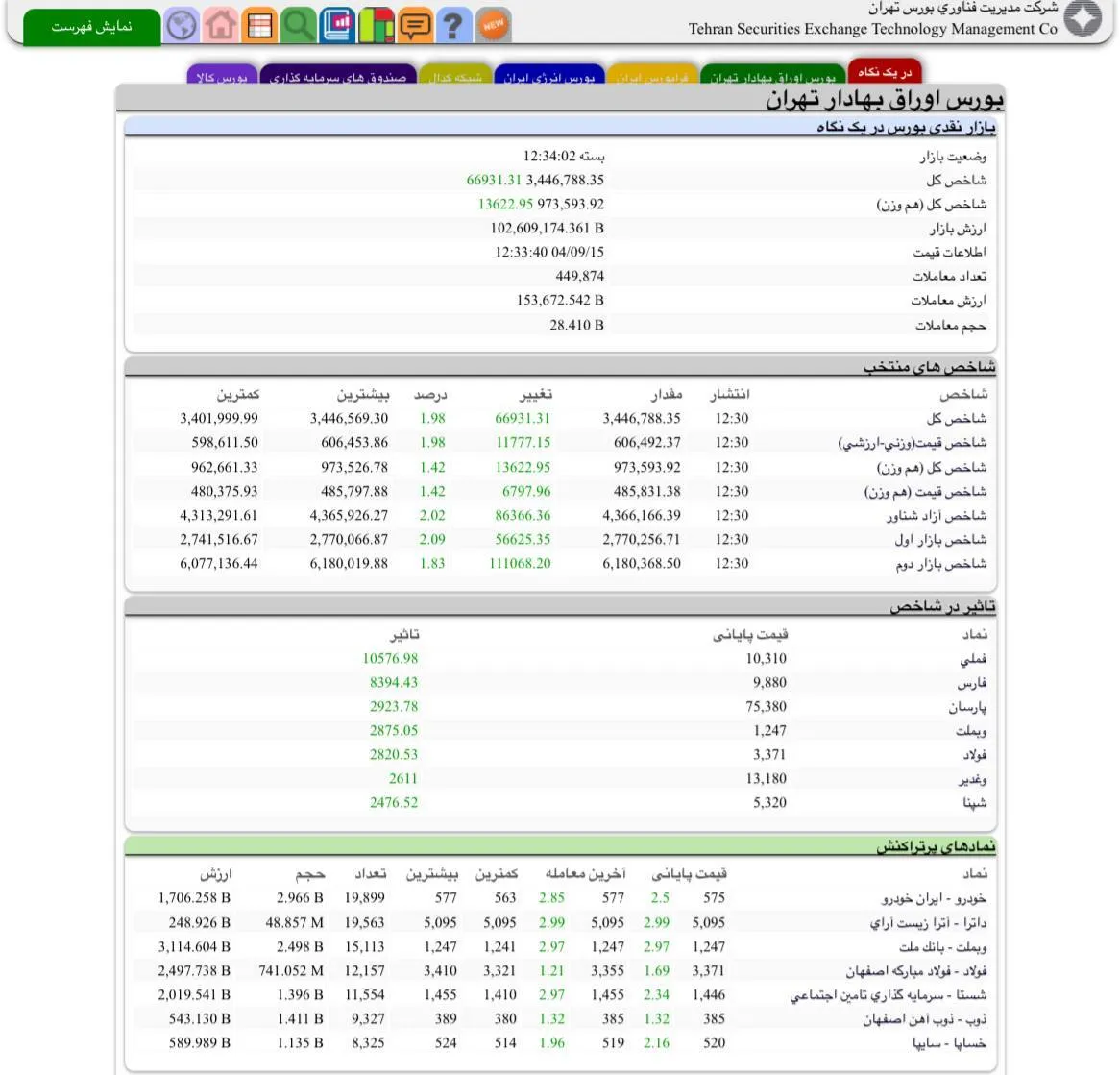
Task: Open the شپنا symbol link
Action: click(x=974, y=803)
